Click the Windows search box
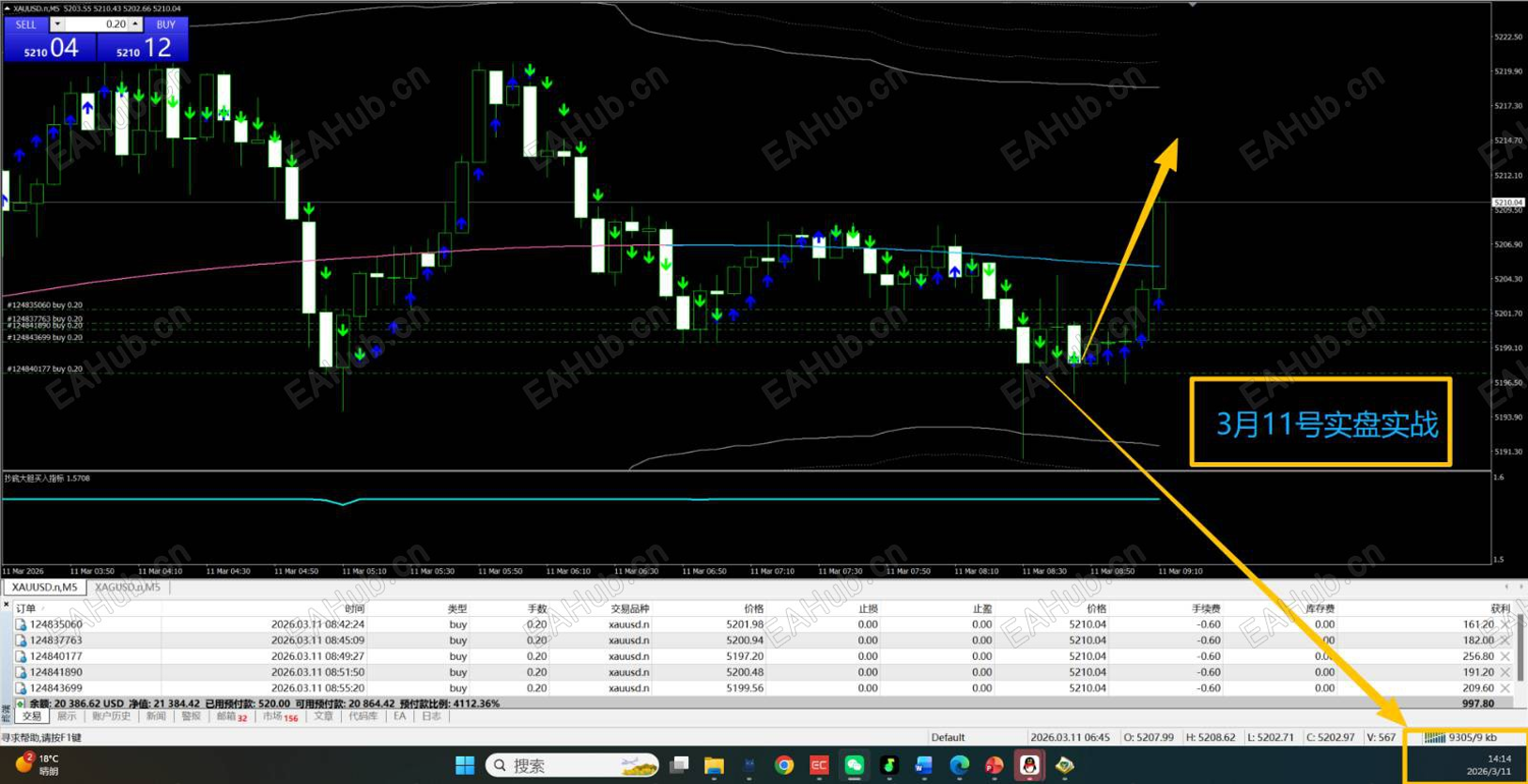Screen dimensions: 1528x784 (572, 765)
